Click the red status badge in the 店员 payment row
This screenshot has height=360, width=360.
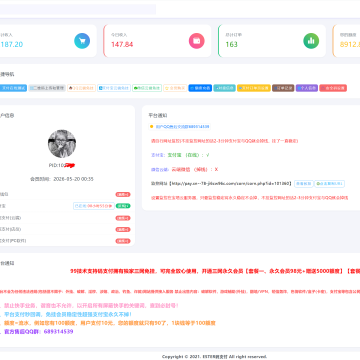tap(123, 229)
